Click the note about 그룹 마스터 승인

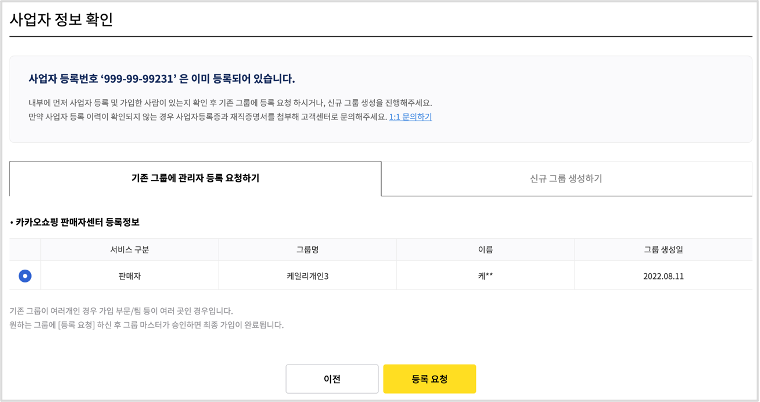point(146,325)
